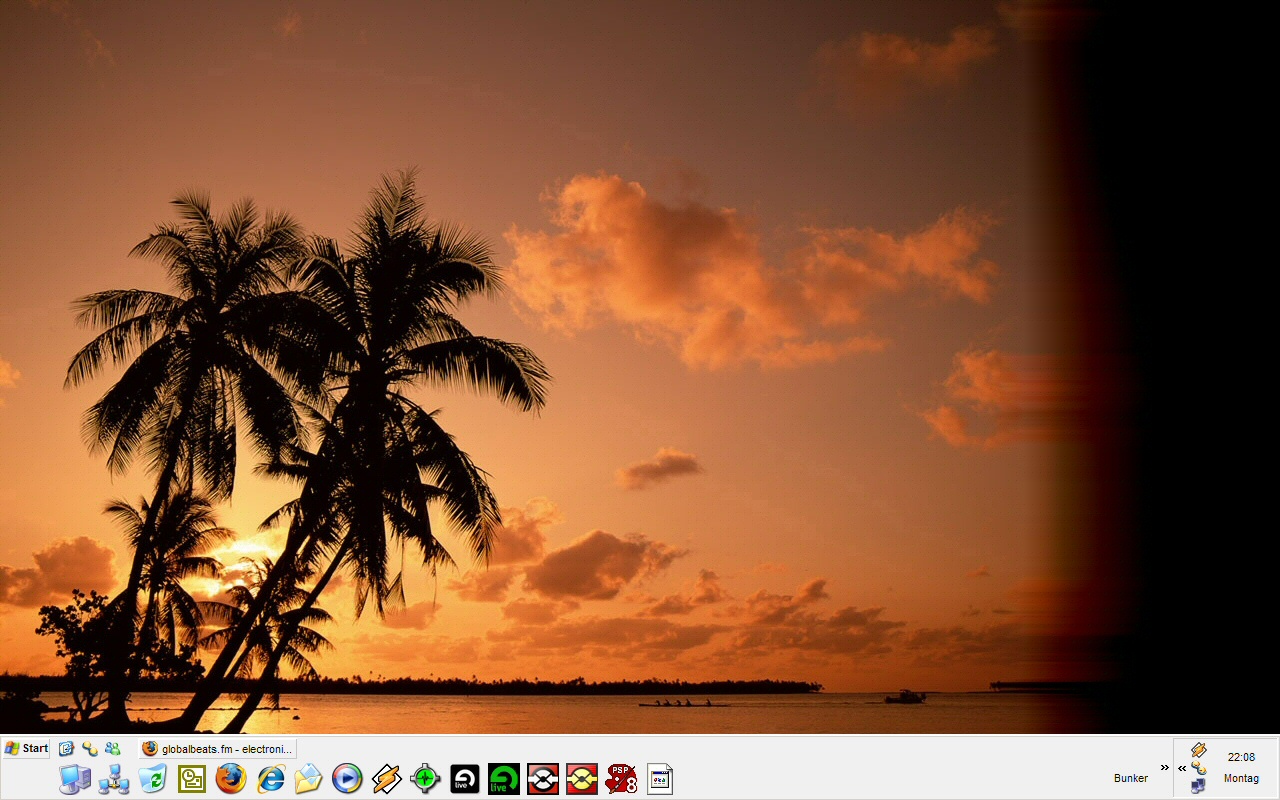Viewport: 1280px width, 800px height.
Task: Launch Winamp from the icon toolbar
Action: coord(386,779)
